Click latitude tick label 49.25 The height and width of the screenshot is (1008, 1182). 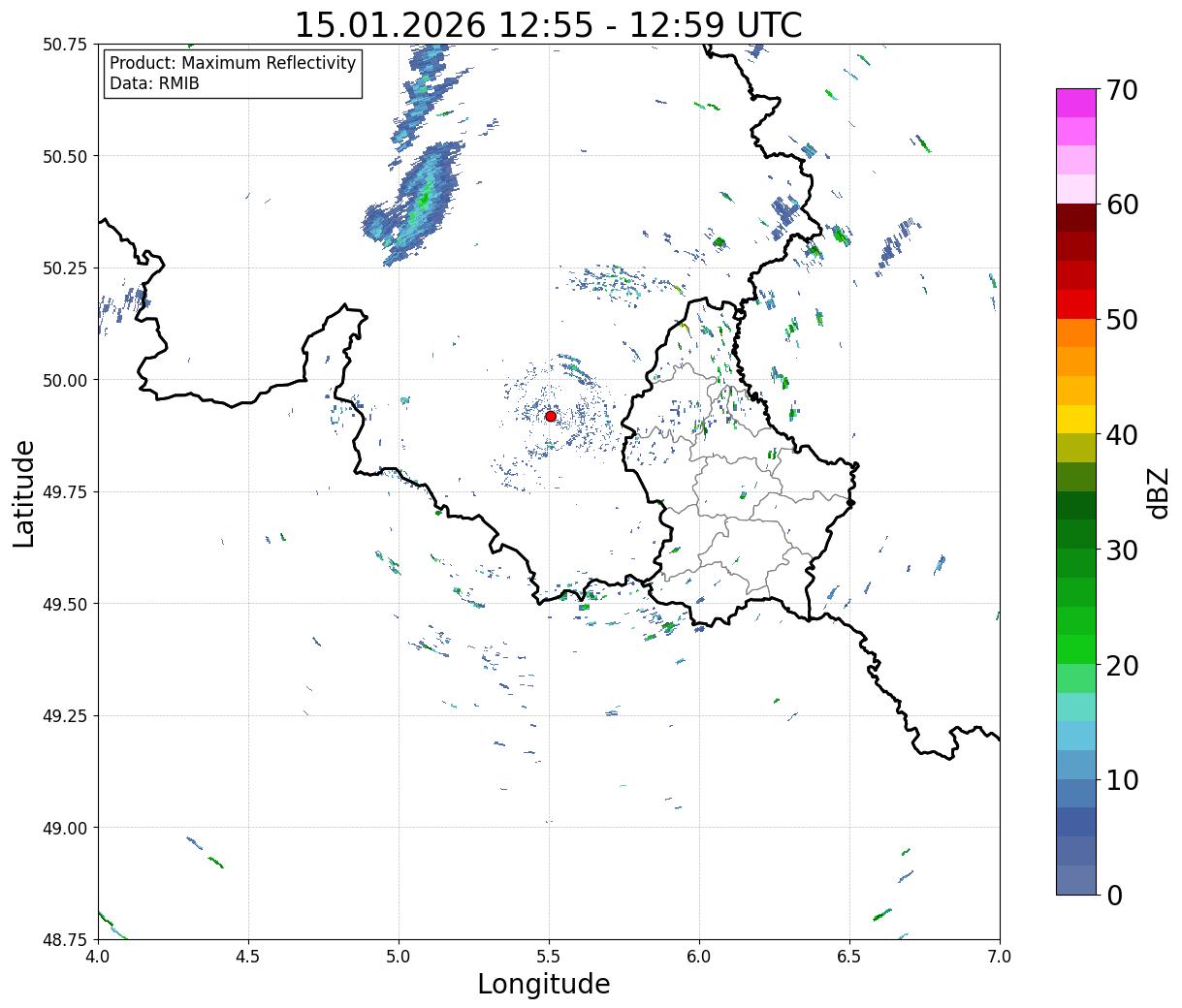pos(64,716)
